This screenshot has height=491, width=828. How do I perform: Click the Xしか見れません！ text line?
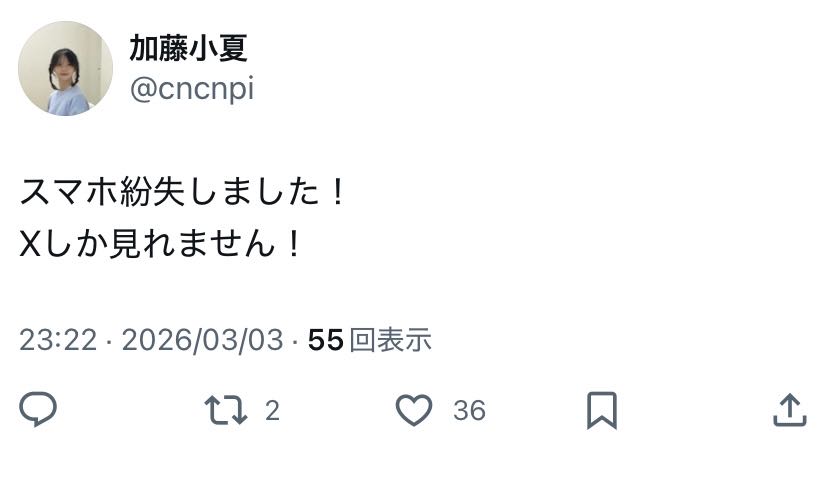(x=162, y=244)
